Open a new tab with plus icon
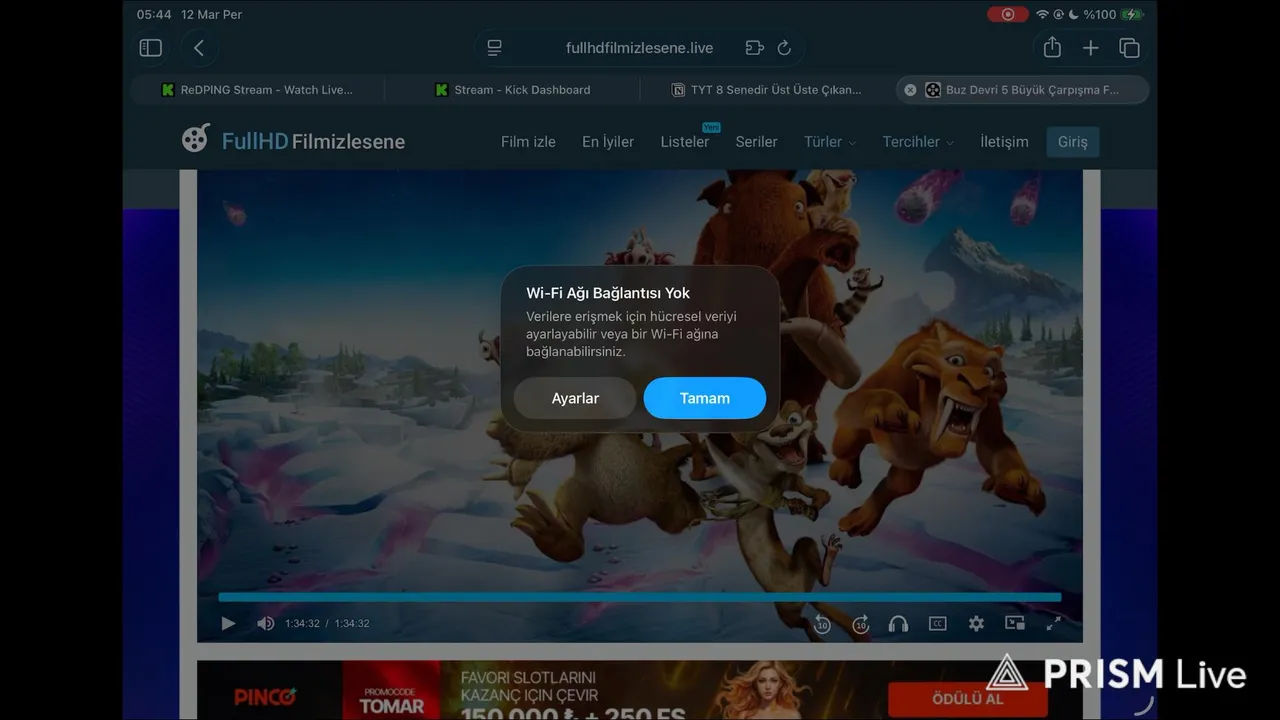The image size is (1280, 720). point(1091,48)
